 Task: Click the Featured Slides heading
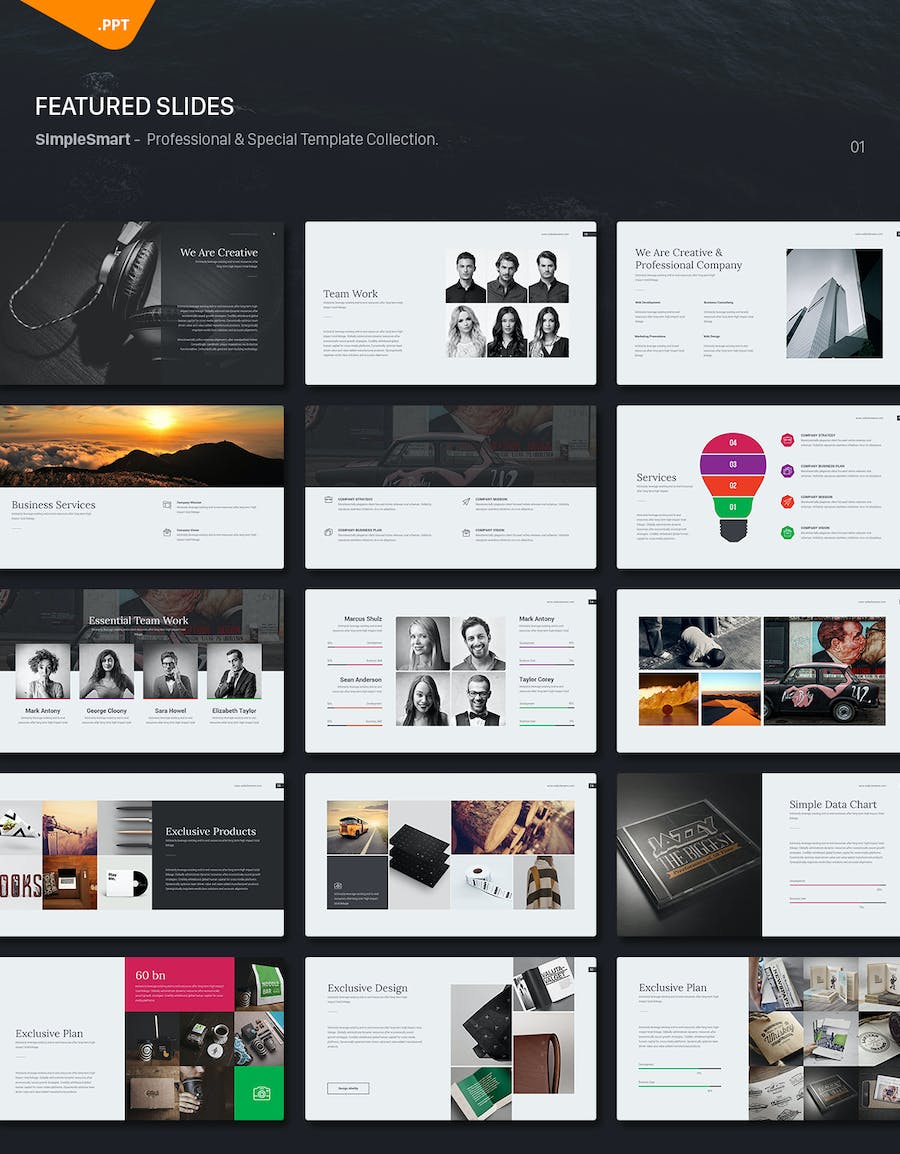(x=134, y=106)
